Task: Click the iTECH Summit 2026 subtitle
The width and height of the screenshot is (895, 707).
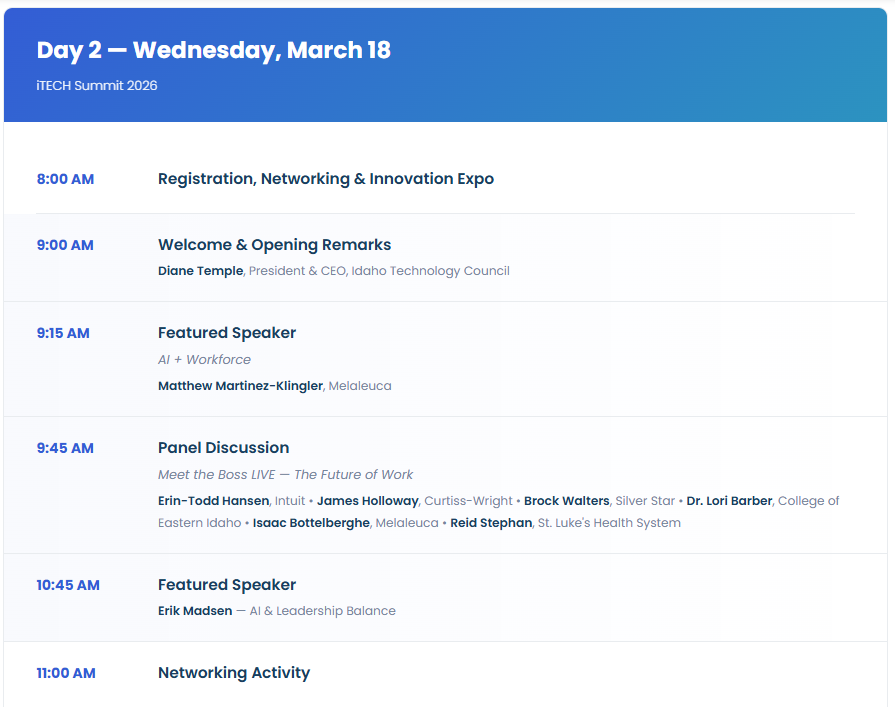Action: pos(97,85)
